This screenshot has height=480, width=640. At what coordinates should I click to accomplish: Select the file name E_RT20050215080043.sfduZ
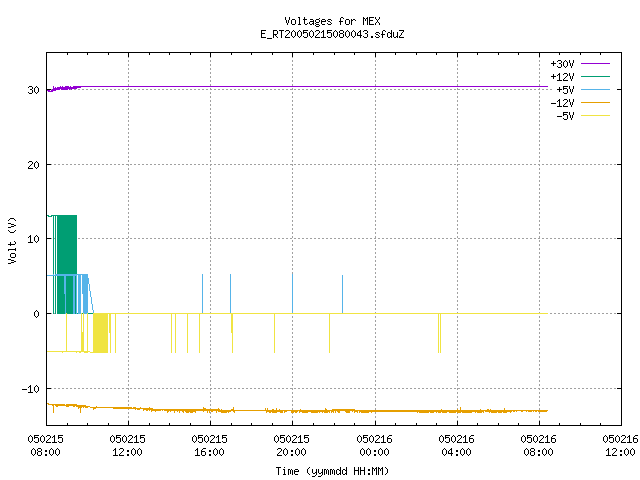coord(332,34)
